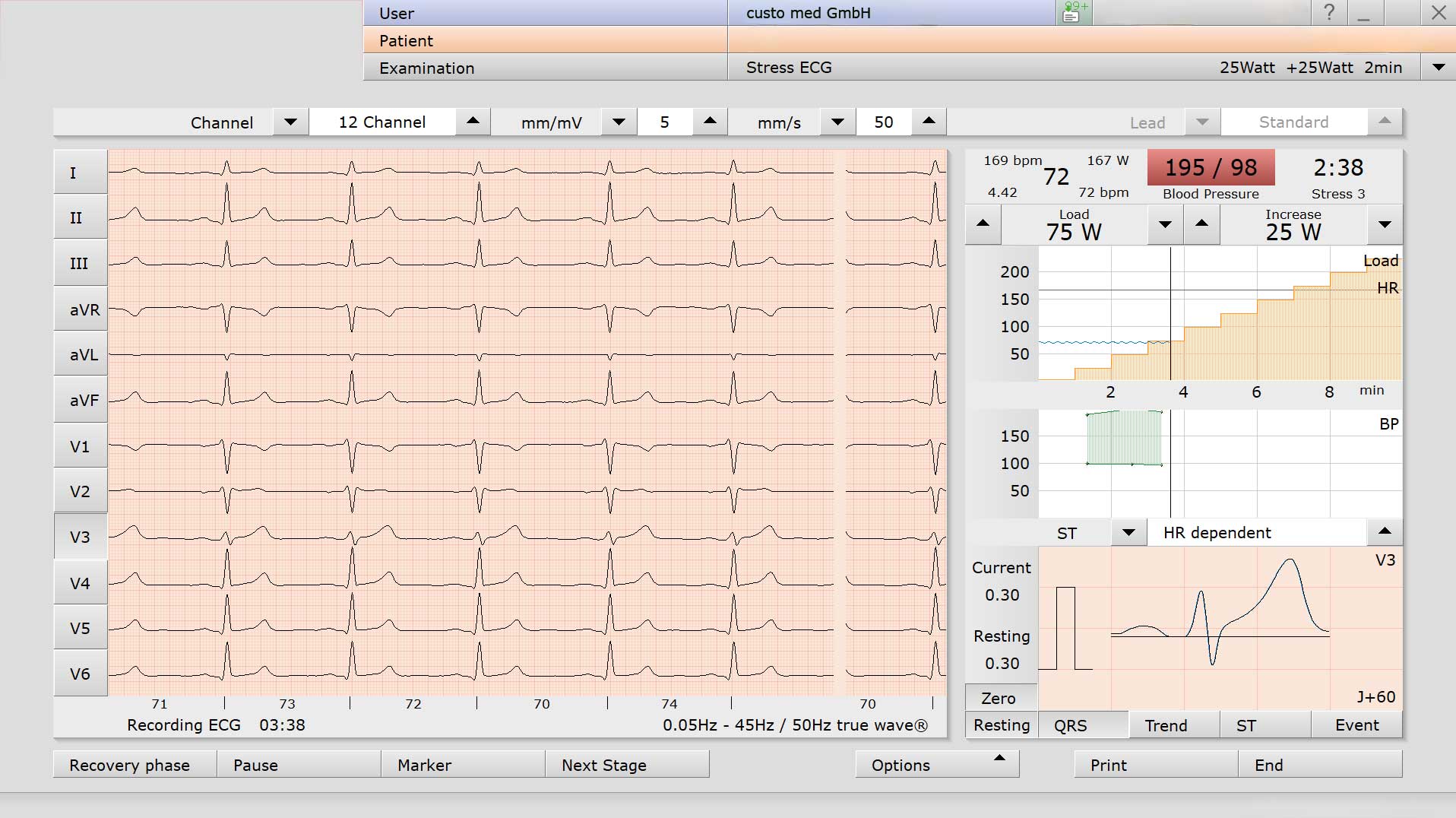
Task: Select lead V1 button
Action: point(80,446)
